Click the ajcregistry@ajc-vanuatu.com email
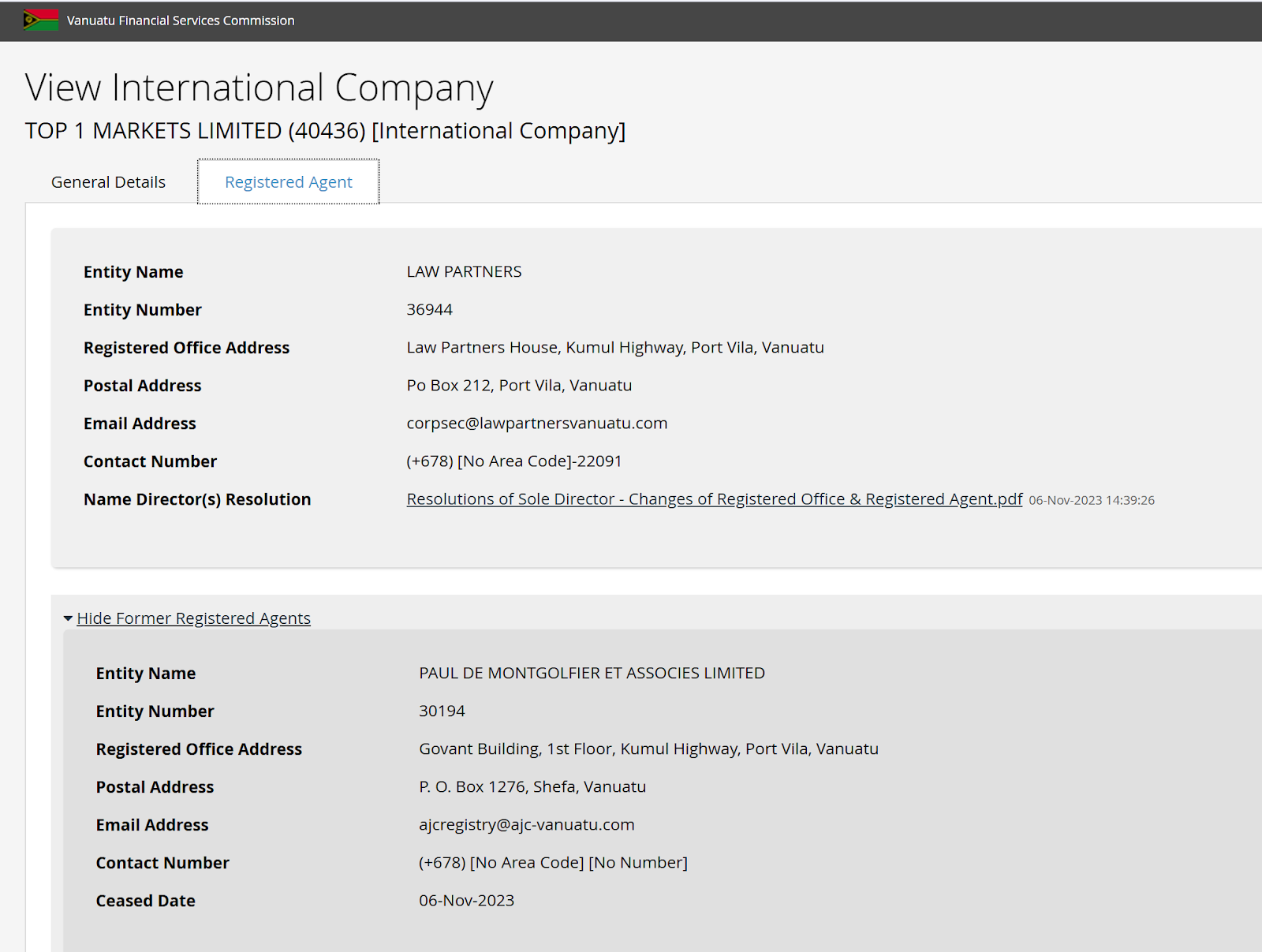Viewport: 1262px width, 952px height. click(x=527, y=825)
